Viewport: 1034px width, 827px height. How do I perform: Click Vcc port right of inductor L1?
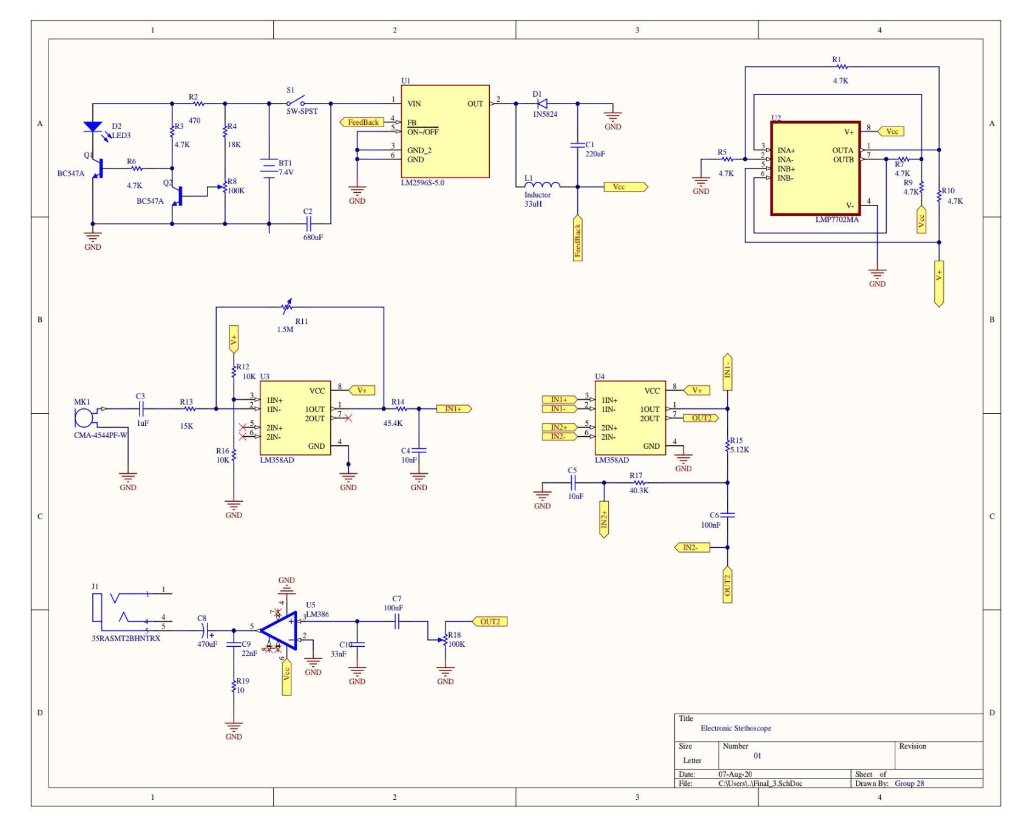[625, 187]
